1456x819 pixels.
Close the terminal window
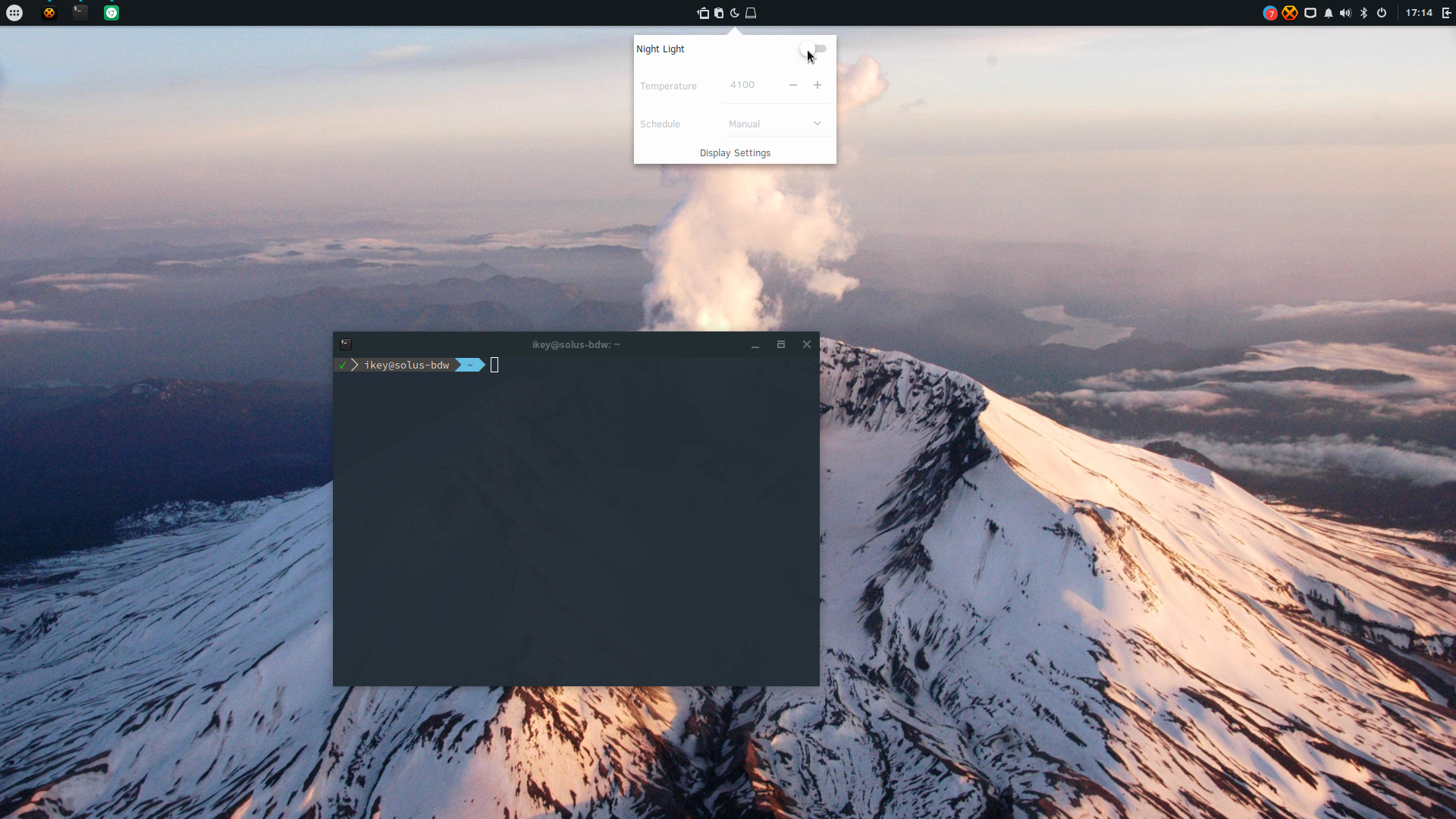click(807, 344)
